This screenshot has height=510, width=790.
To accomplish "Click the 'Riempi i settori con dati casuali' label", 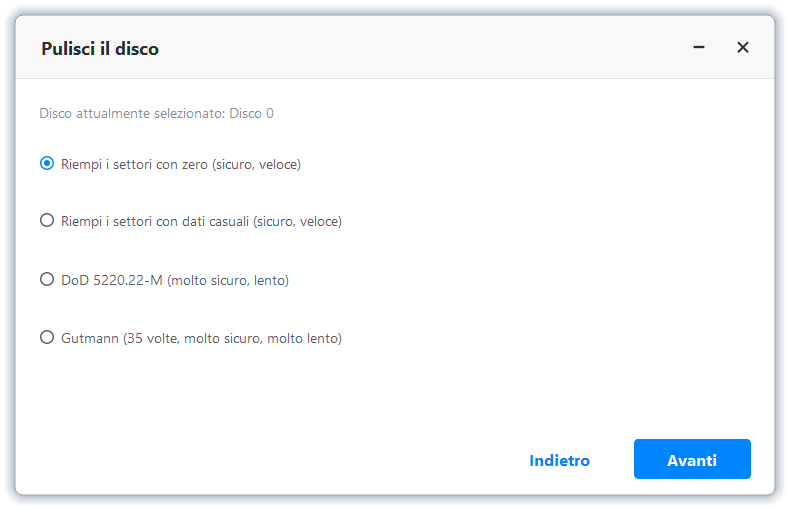I will (155, 221).
